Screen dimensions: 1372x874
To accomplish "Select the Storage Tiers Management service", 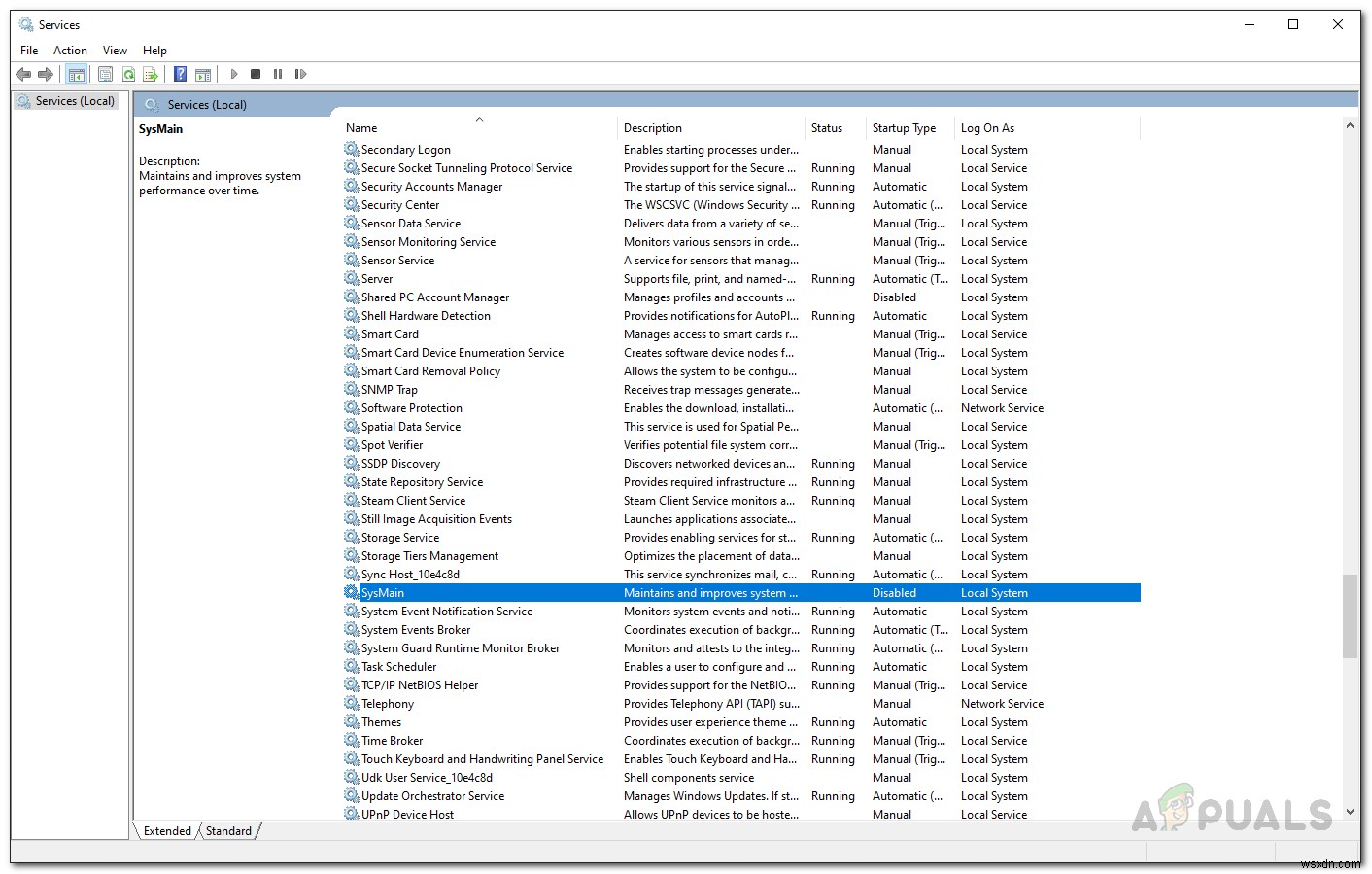I will (741, 555).
